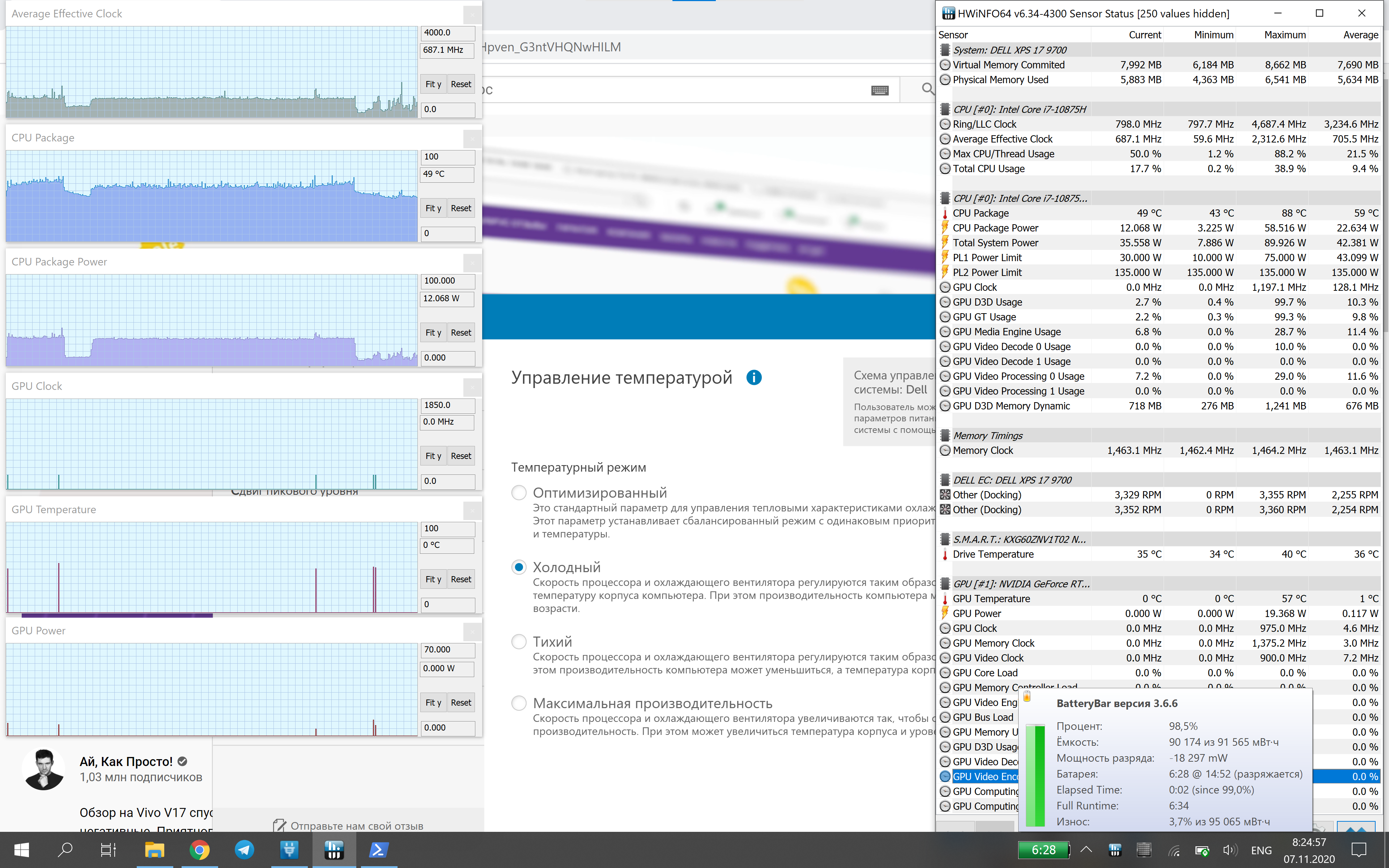This screenshot has height=868, width=1389.
Task: Select CPU Package Power sensor row
Action: click(x=1159, y=228)
